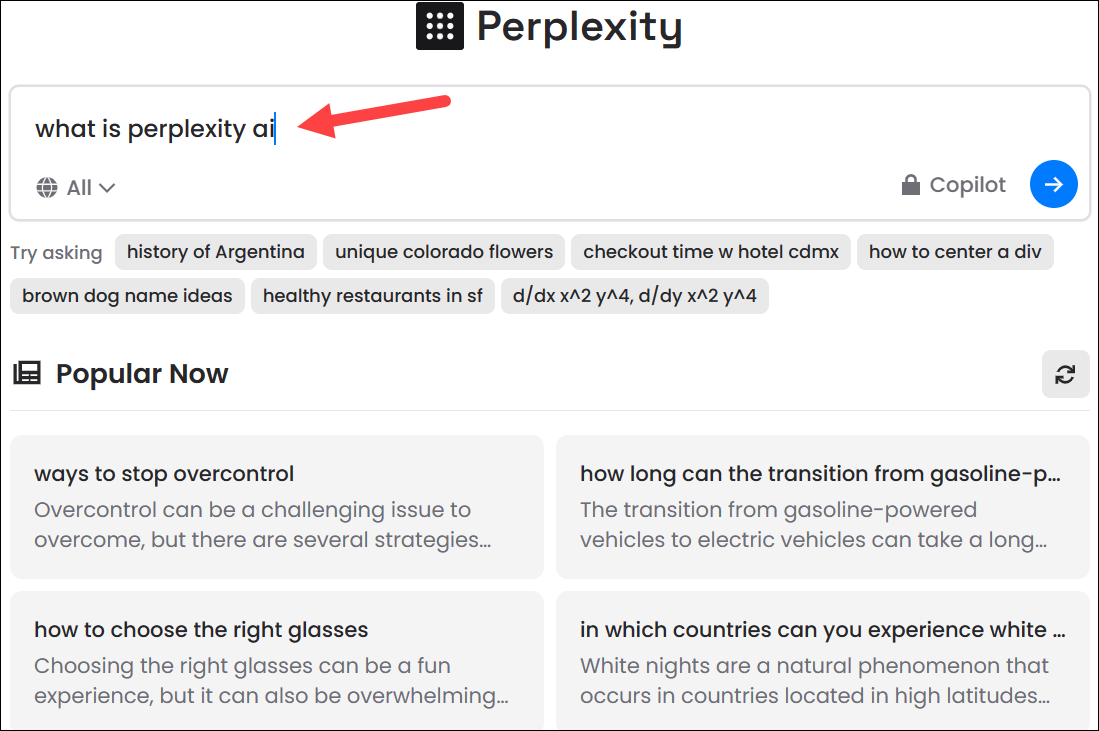The height and width of the screenshot is (731, 1099).
Task: Ask the "history of Argentina" suggestion
Action: click(x=215, y=251)
